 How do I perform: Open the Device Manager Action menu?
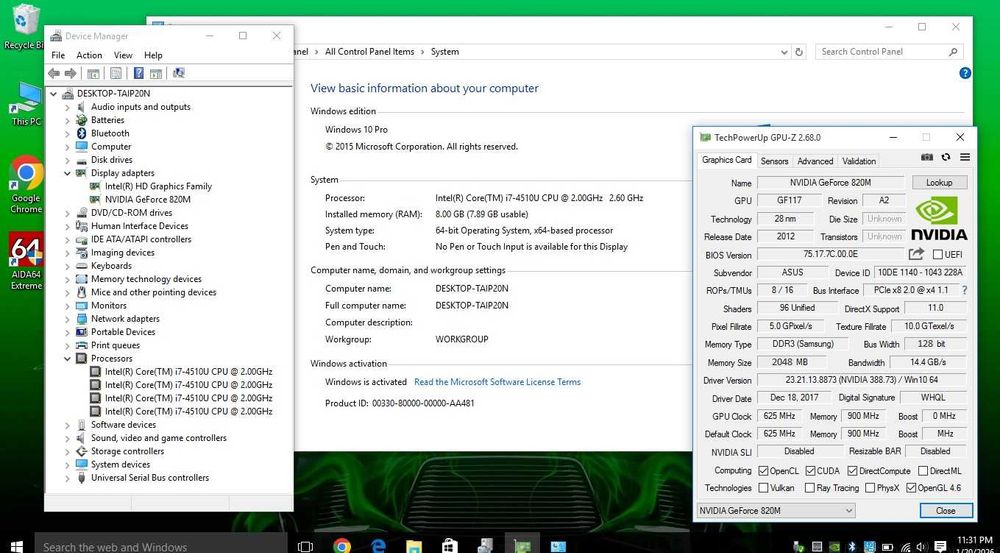tap(89, 55)
